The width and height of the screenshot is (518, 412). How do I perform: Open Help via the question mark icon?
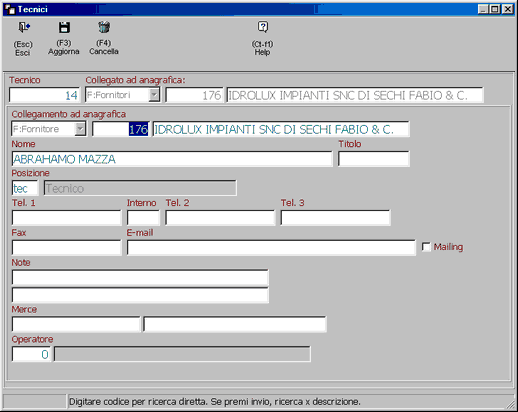[263, 27]
